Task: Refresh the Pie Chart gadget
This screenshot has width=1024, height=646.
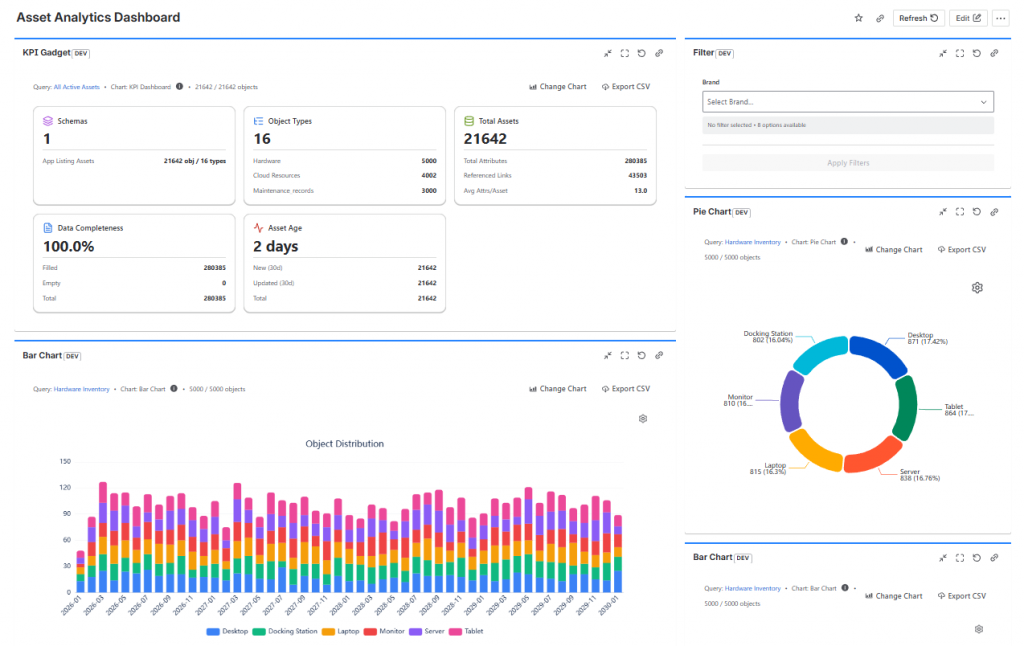Action: pyautogui.click(x=976, y=211)
